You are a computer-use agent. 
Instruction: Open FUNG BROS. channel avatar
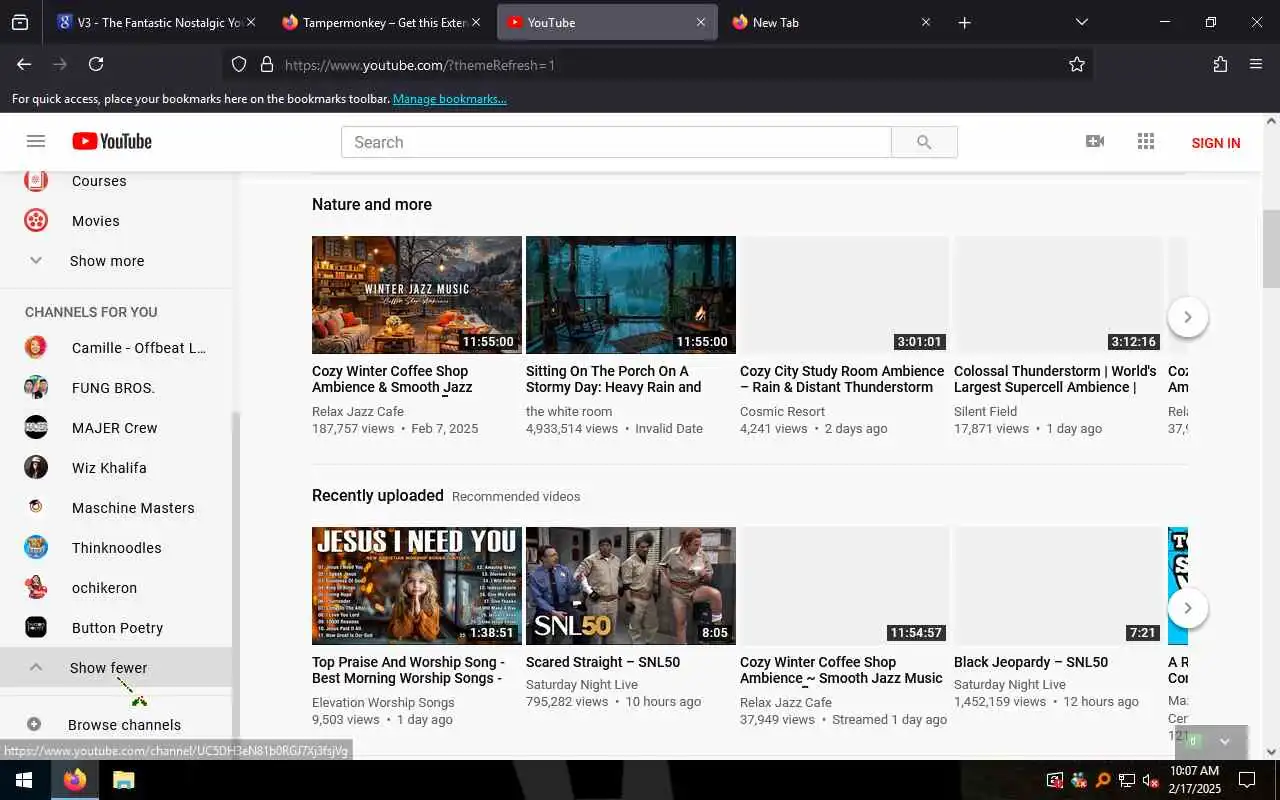tap(36, 388)
